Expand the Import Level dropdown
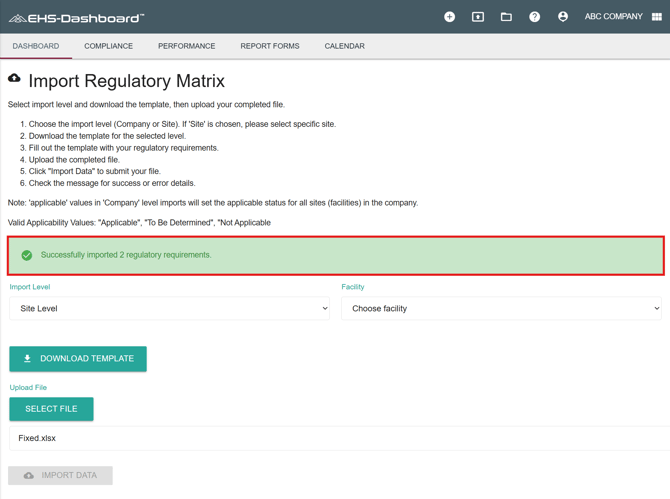The image size is (670, 499). click(x=169, y=309)
